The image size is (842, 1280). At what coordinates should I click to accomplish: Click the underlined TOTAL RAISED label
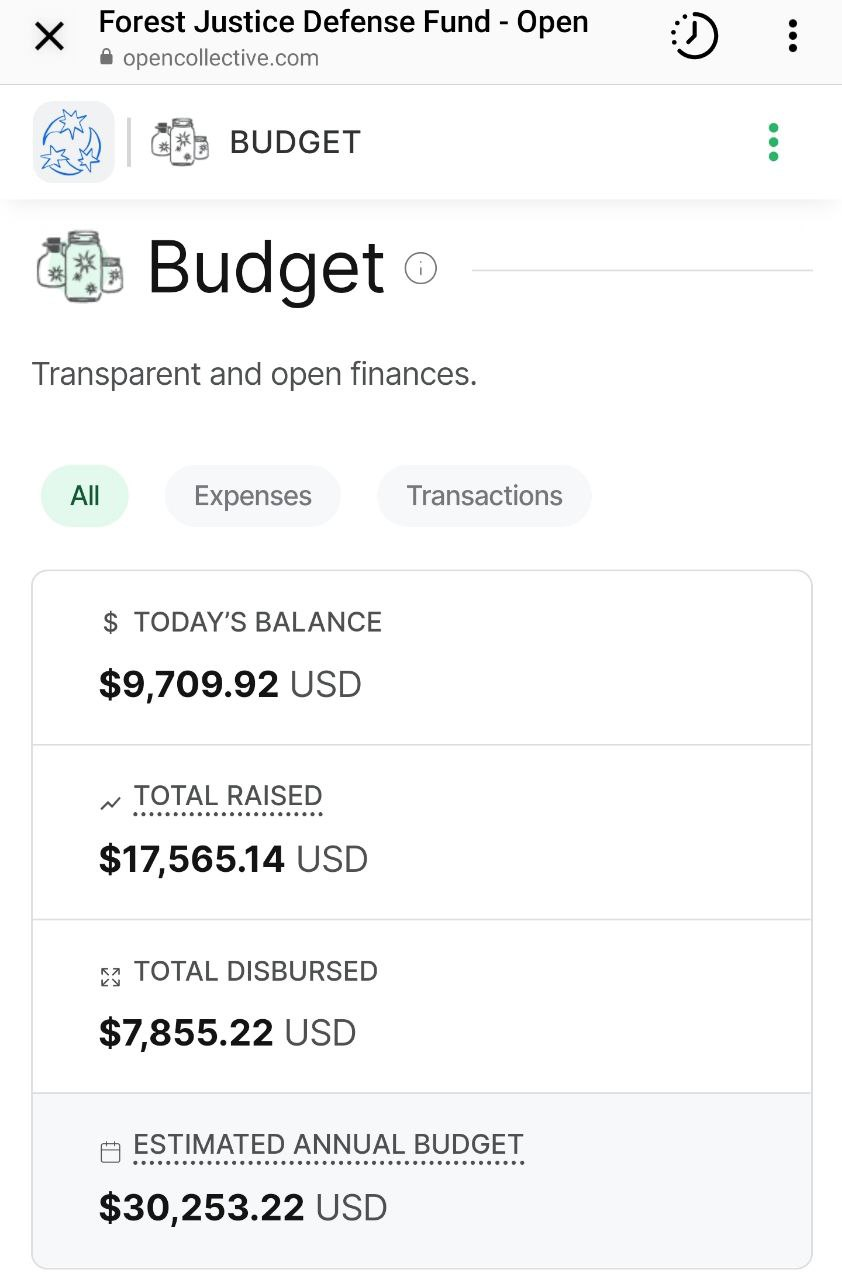(228, 796)
